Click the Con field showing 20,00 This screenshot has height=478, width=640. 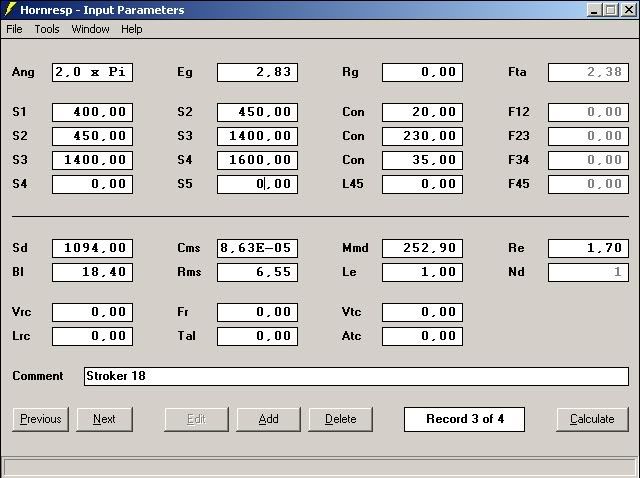click(x=422, y=112)
